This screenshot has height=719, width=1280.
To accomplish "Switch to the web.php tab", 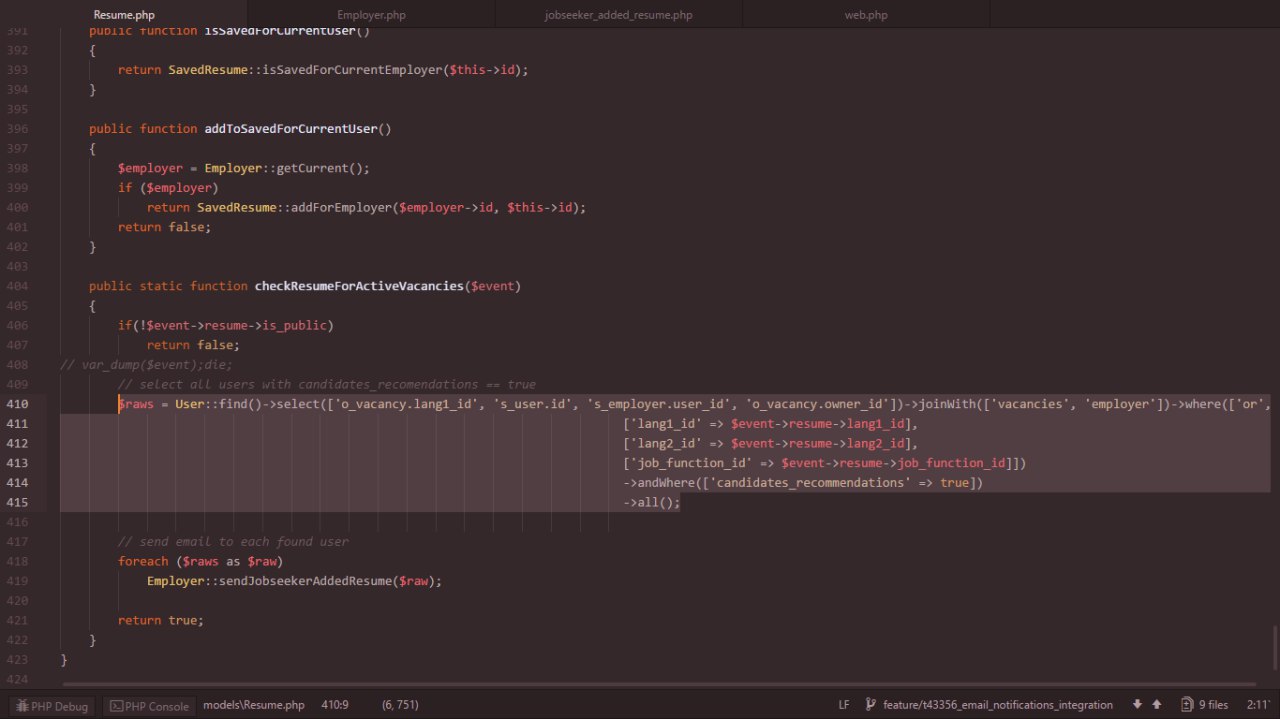I will tap(866, 15).
